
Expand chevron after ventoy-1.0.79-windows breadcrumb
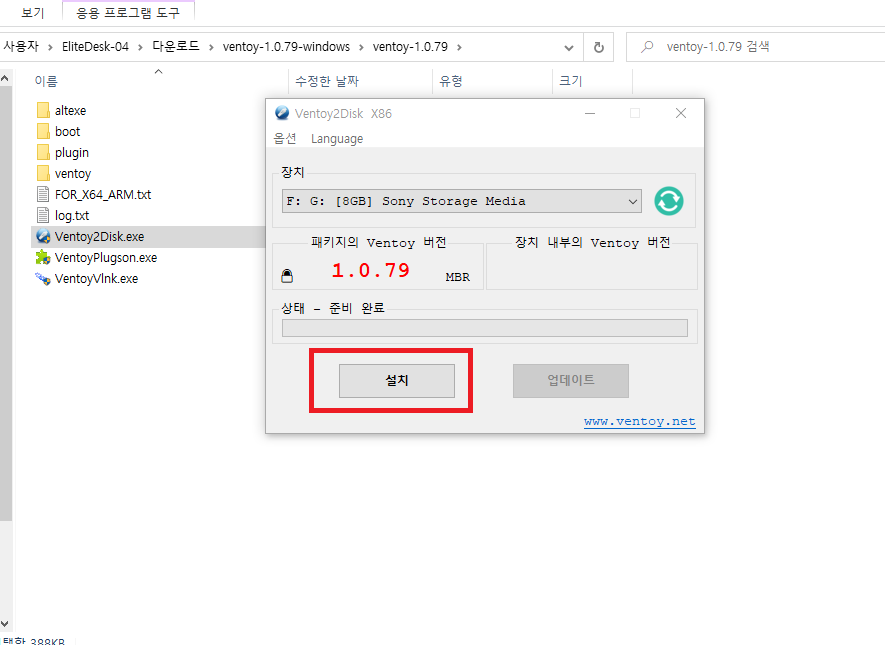tap(361, 47)
